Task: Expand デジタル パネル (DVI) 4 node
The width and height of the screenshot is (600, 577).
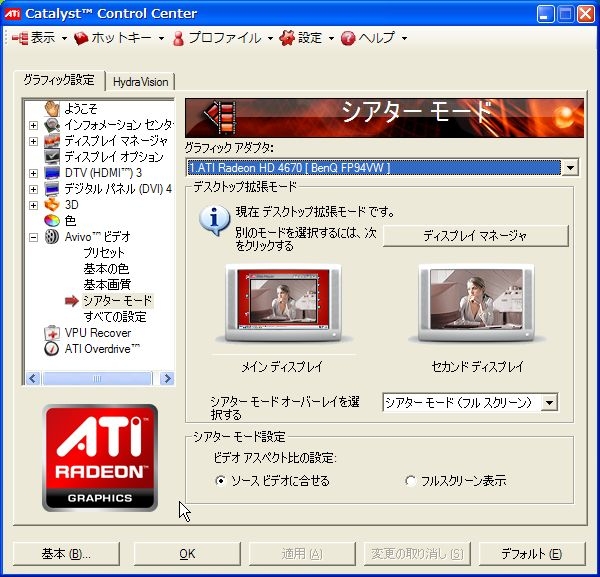Action: [x=34, y=189]
